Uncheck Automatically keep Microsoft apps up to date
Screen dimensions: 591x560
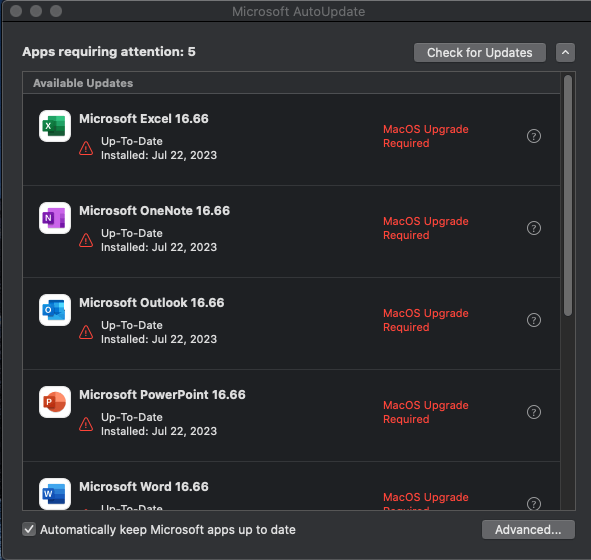coord(29,529)
